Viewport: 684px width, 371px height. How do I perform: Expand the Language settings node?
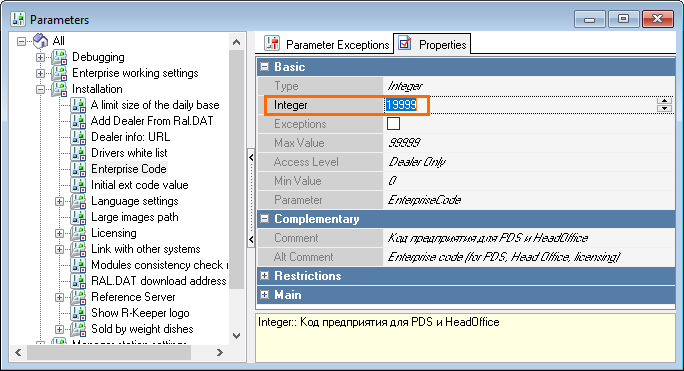pos(59,201)
